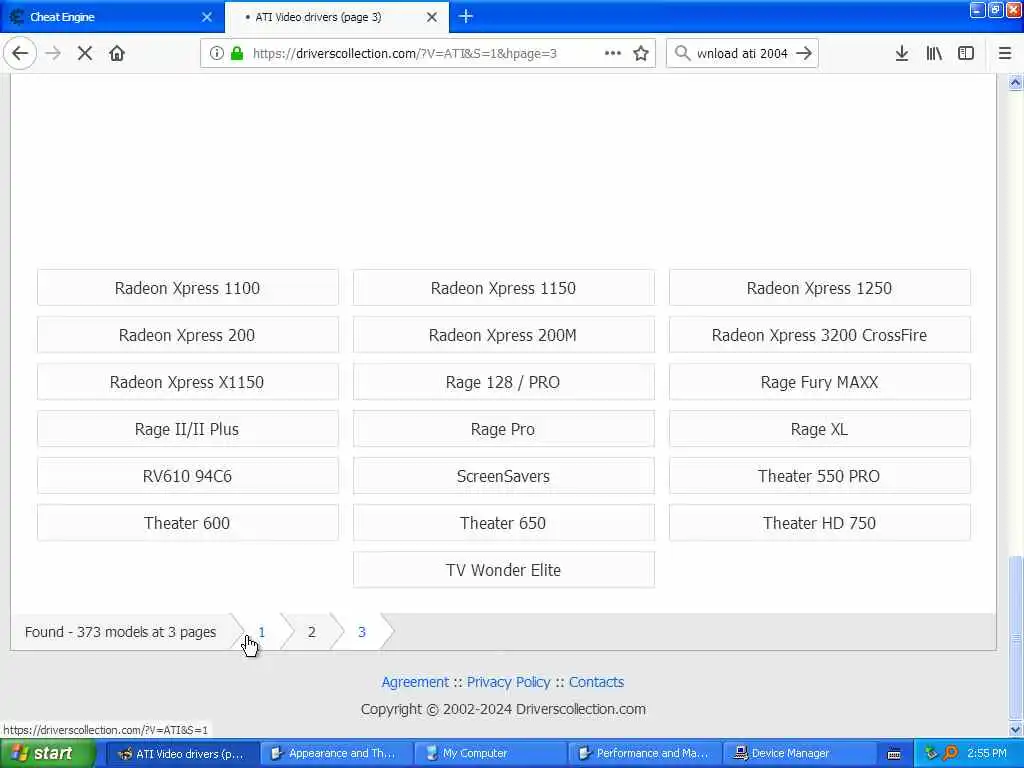Image resolution: width=1024 pixels, height=768 pixels.
Task: Open the Downloads panel
Action: point(901,54)
